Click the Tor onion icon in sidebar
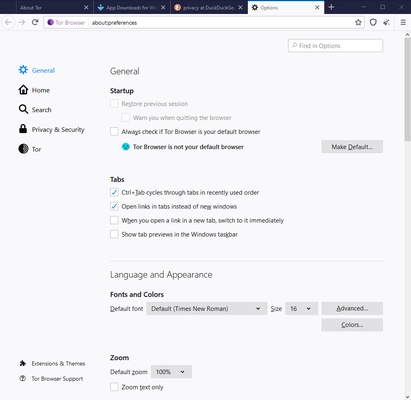This screenshot has height=400, width=411. pyautogui.click(x=23, y=149)
